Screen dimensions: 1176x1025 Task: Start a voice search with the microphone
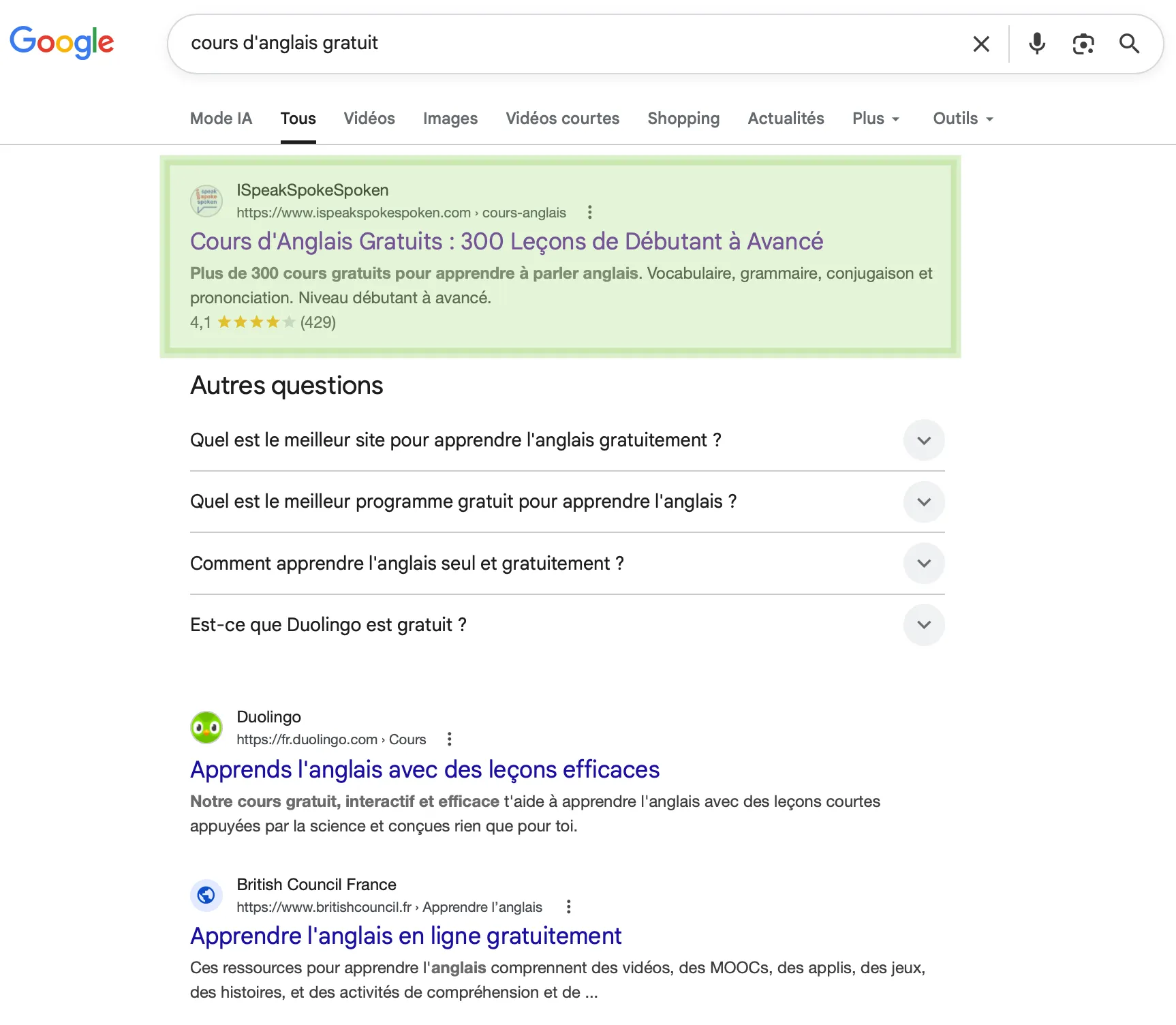[x=1036, y=44]
